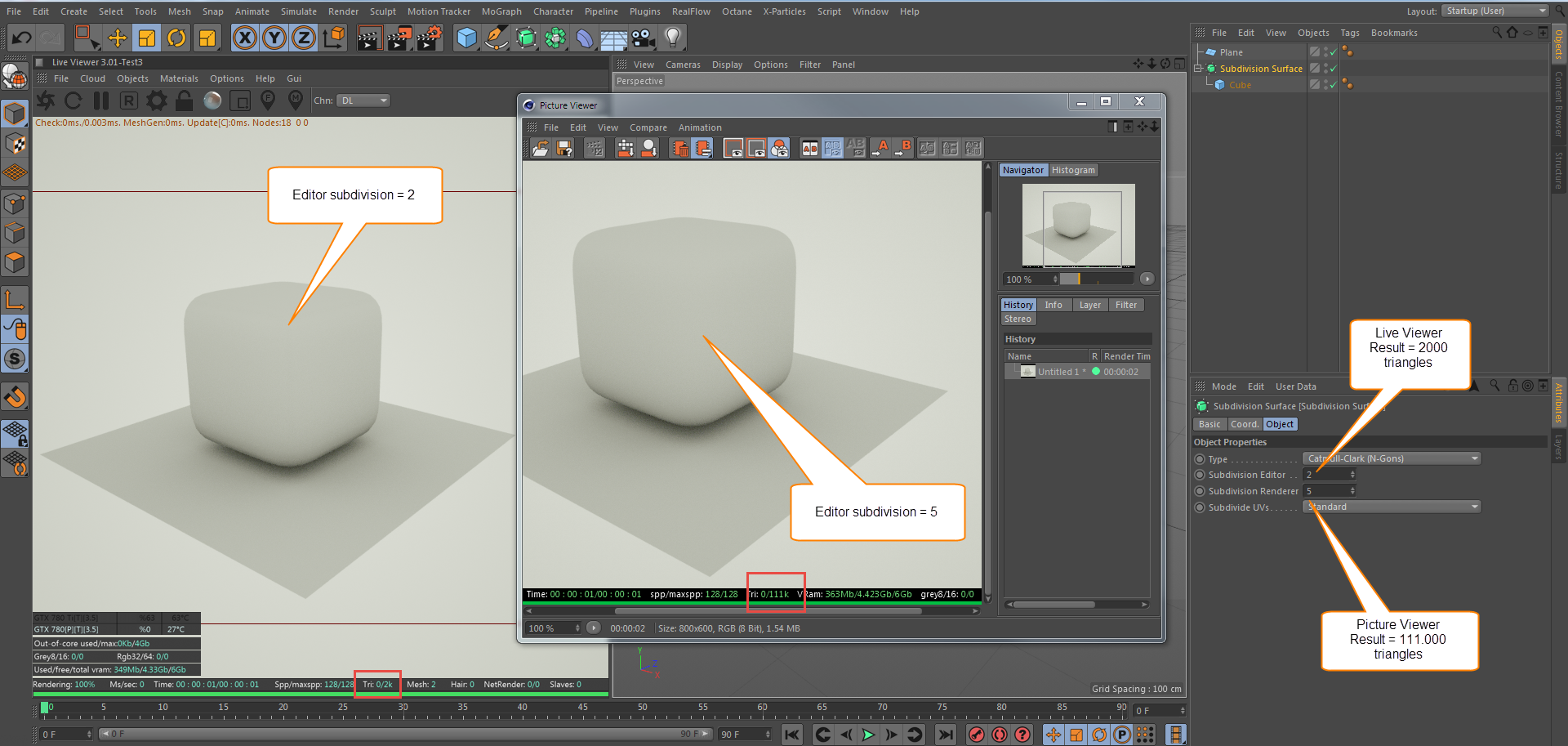Click the Subdivision Editor value field
The height and width of the screenshot is (746, 1568).
(1325, 475)
